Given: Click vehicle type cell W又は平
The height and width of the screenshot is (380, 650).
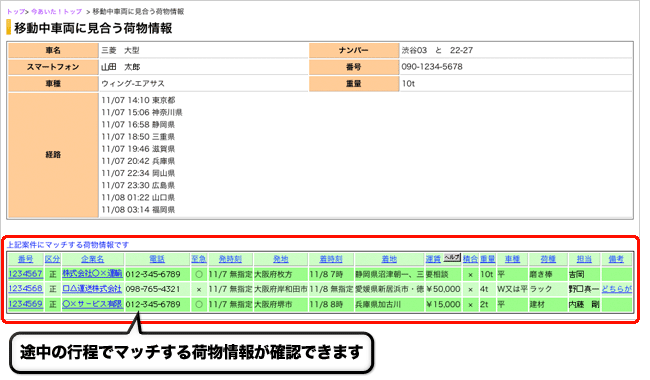Looking at the screenshot, I should click(x=512, y=289).
